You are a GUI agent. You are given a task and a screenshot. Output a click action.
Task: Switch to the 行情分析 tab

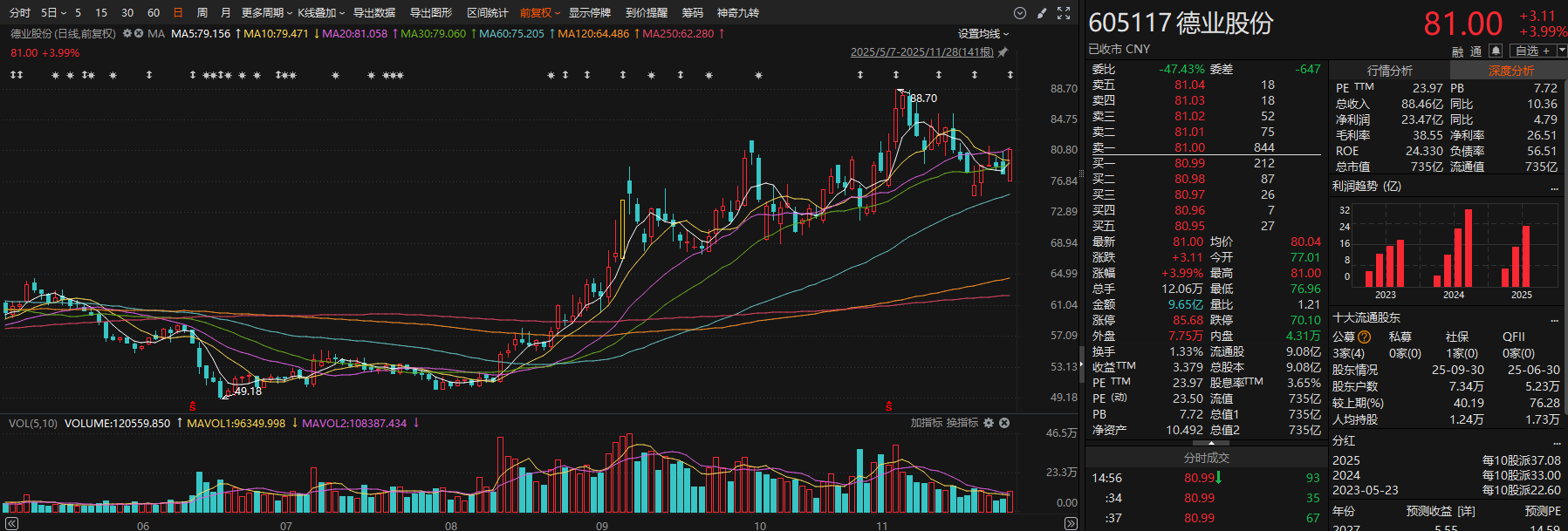1389,71
